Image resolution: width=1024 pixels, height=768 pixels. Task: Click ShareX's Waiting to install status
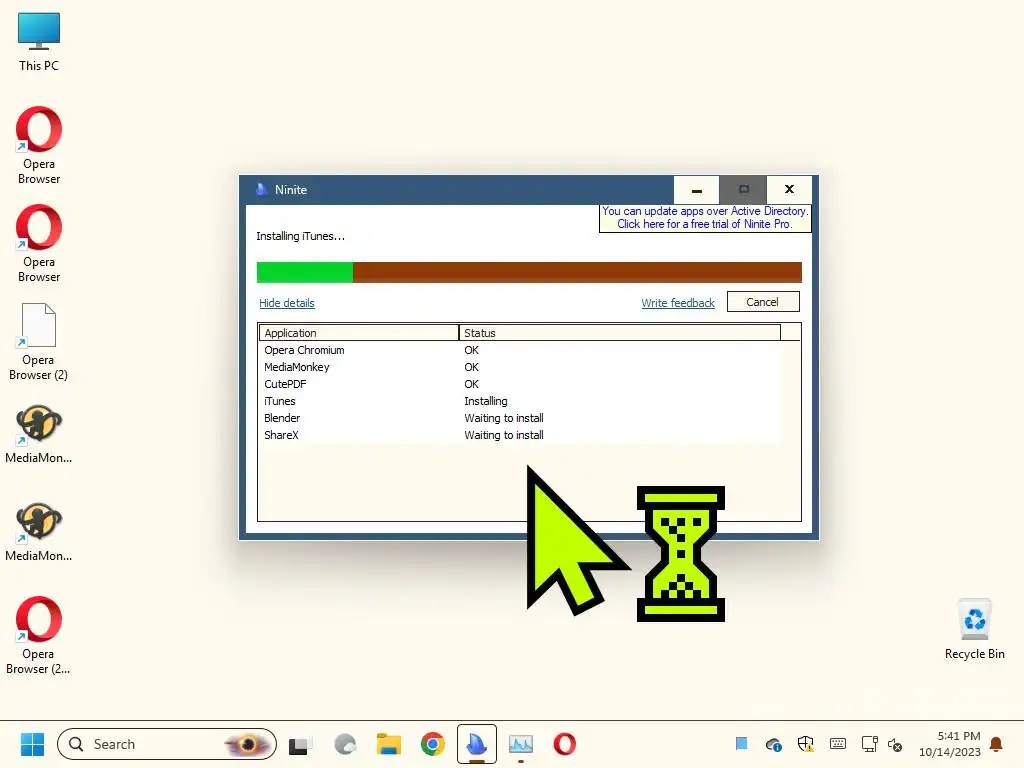tap(504, 435)
